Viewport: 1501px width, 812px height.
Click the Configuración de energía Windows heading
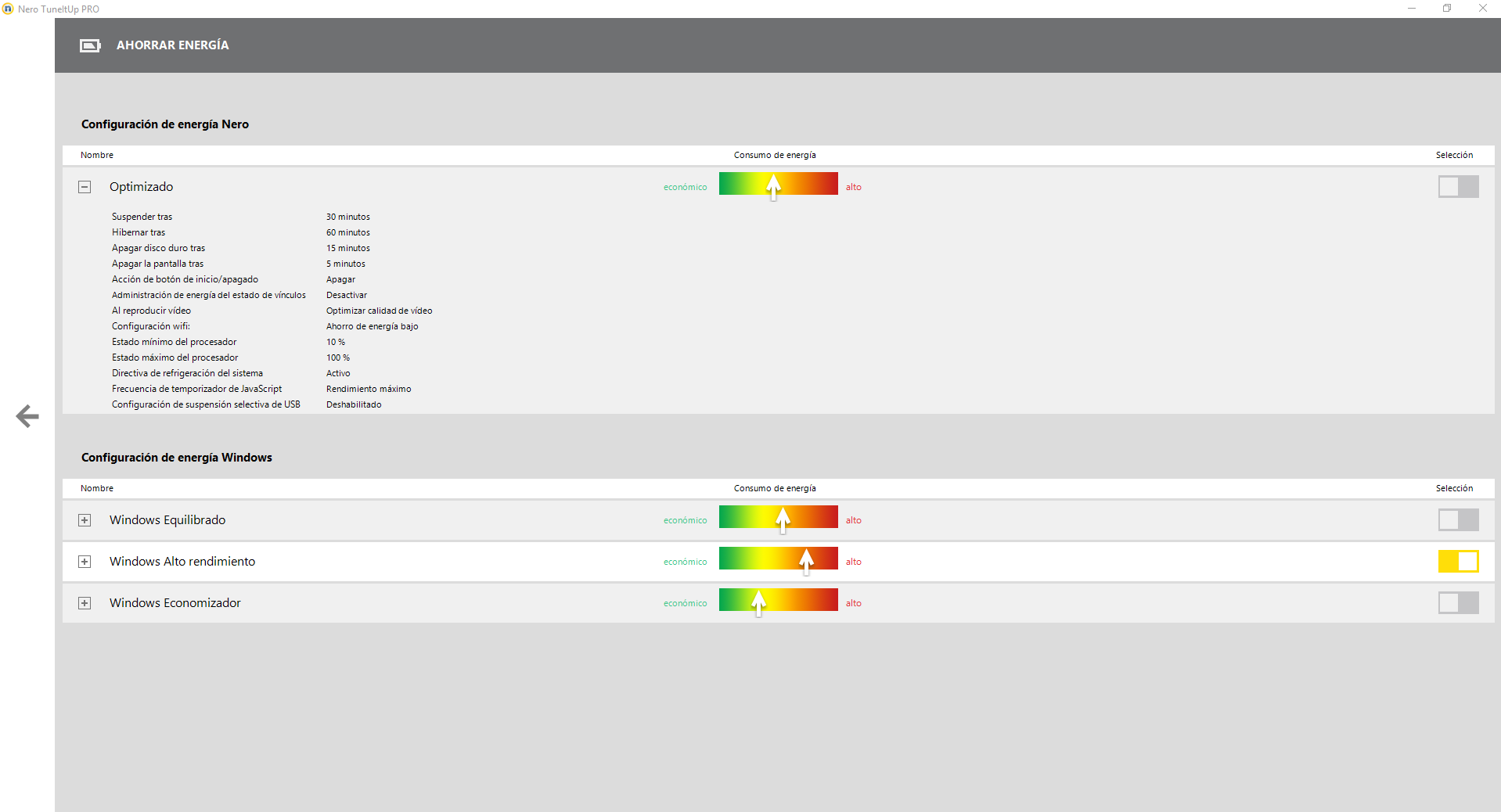pos(177,458)
